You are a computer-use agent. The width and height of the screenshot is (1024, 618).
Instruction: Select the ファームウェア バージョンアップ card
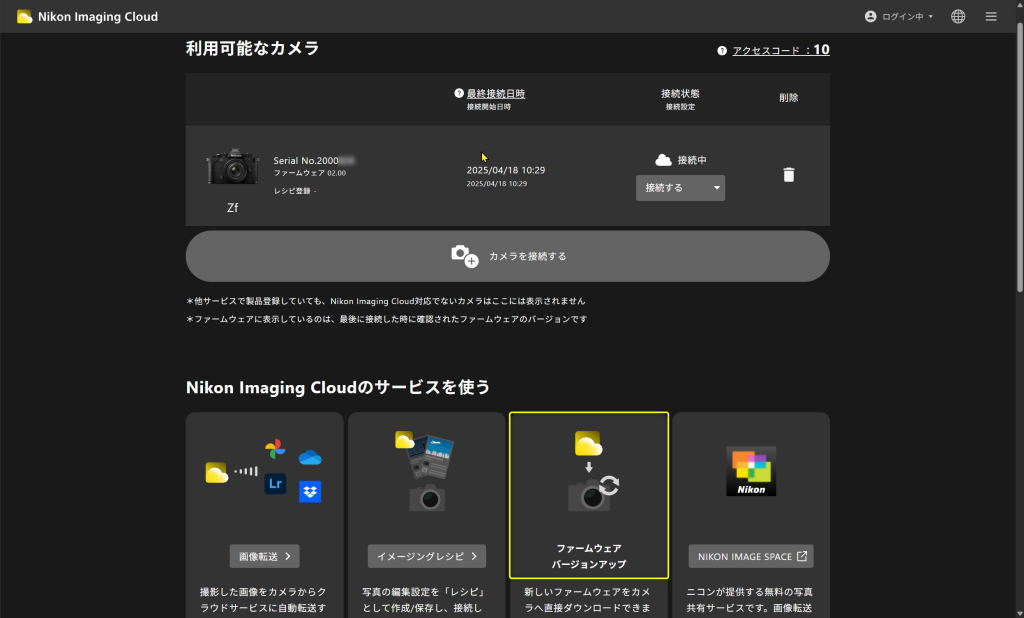pyautogui.click(x=589, y=495)
